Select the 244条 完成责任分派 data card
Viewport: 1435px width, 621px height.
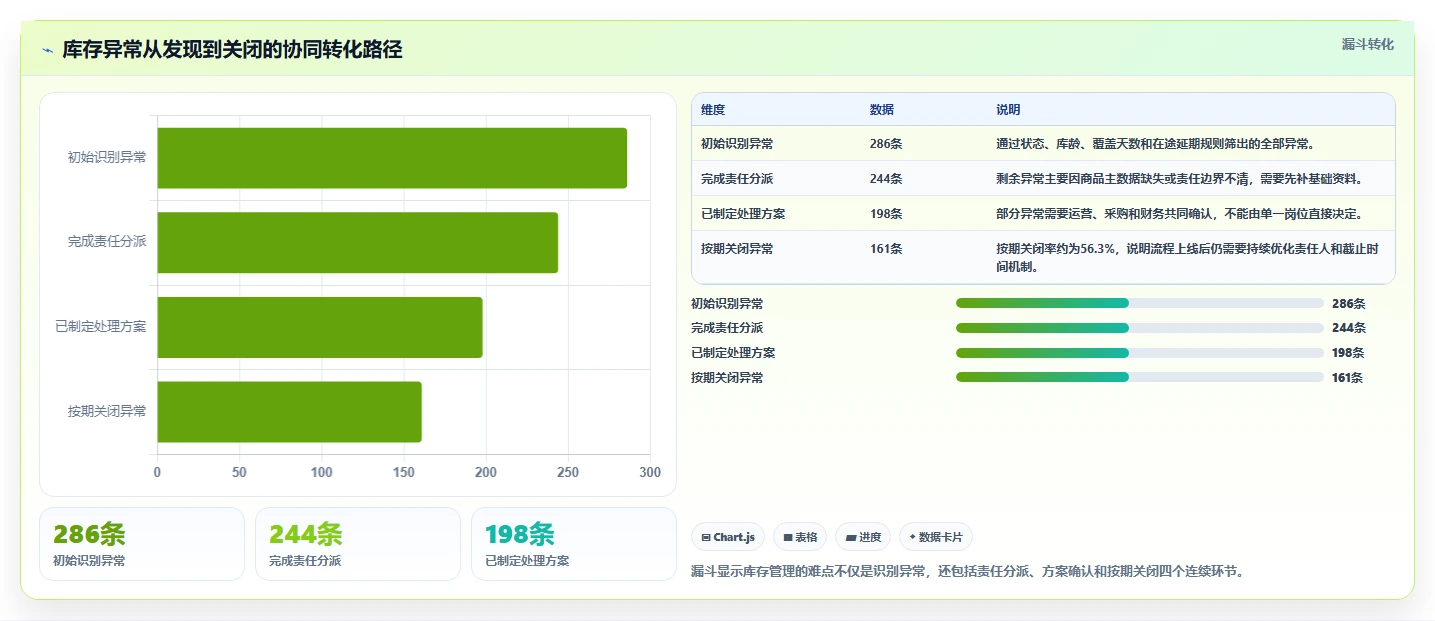click(358, 544)
